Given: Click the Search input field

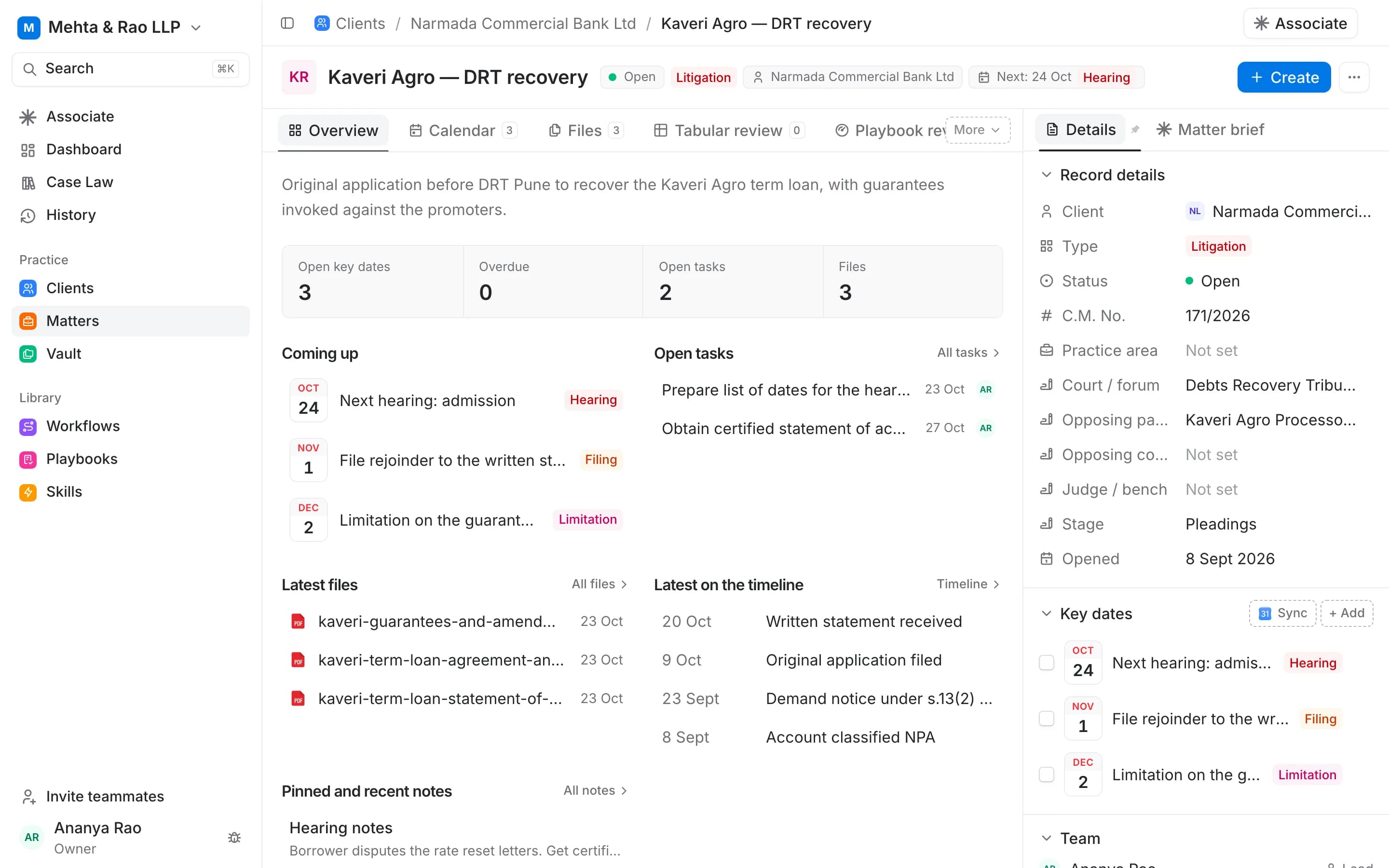Looking at the screenshot, I should click(130, 69).
